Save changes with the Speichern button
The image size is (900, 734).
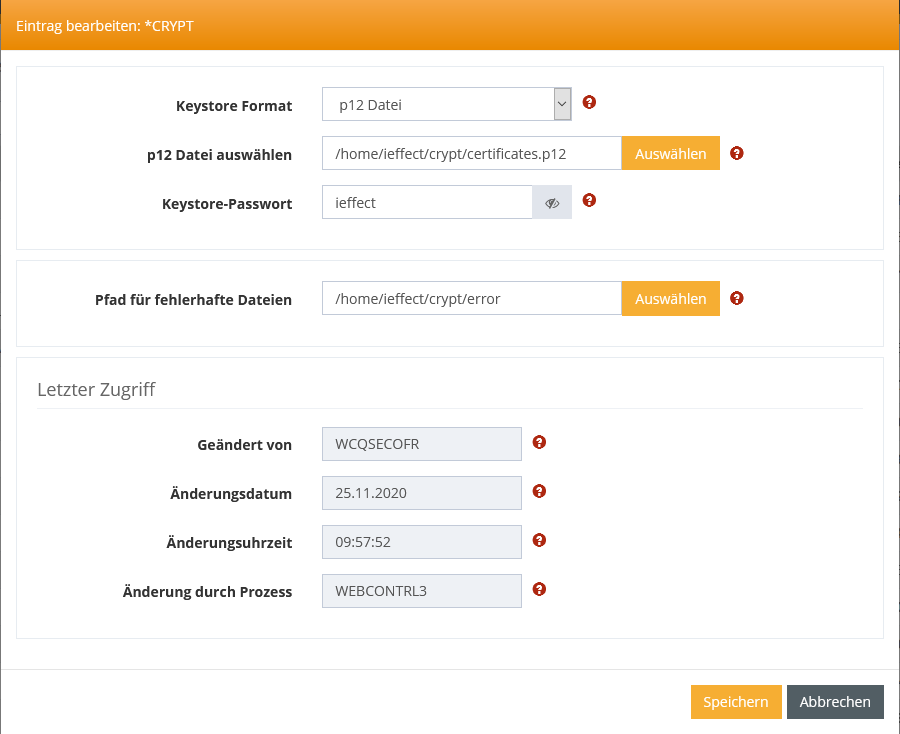tap(735, 702)
